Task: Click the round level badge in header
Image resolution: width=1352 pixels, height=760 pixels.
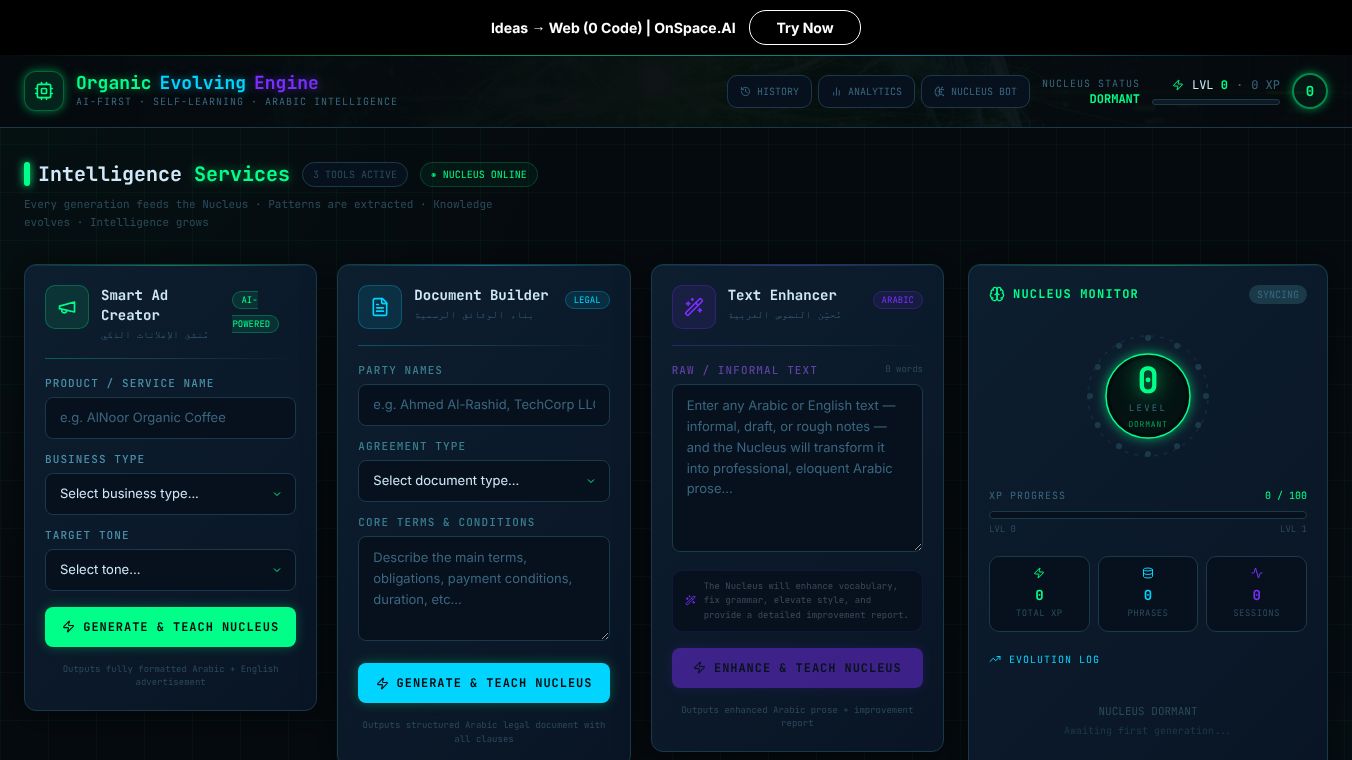Action: [x=1309, y=91]
